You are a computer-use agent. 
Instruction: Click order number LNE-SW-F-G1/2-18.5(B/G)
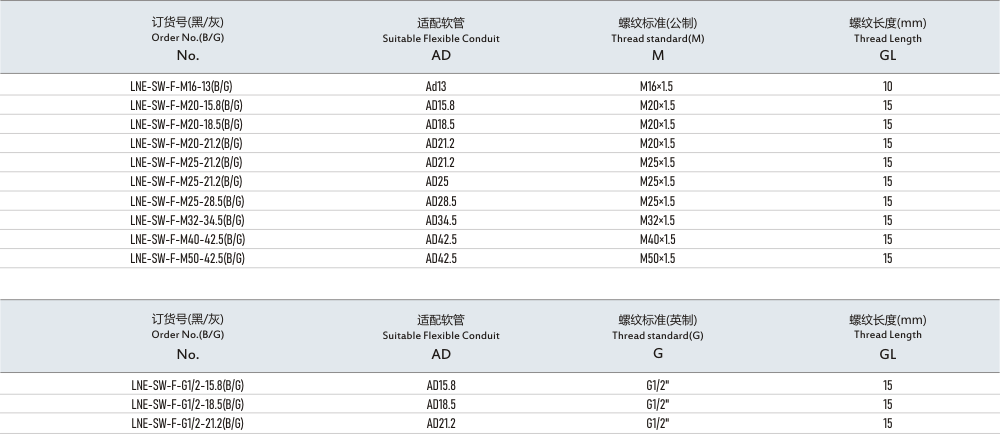pyautogui.click(x=187, y=404)
